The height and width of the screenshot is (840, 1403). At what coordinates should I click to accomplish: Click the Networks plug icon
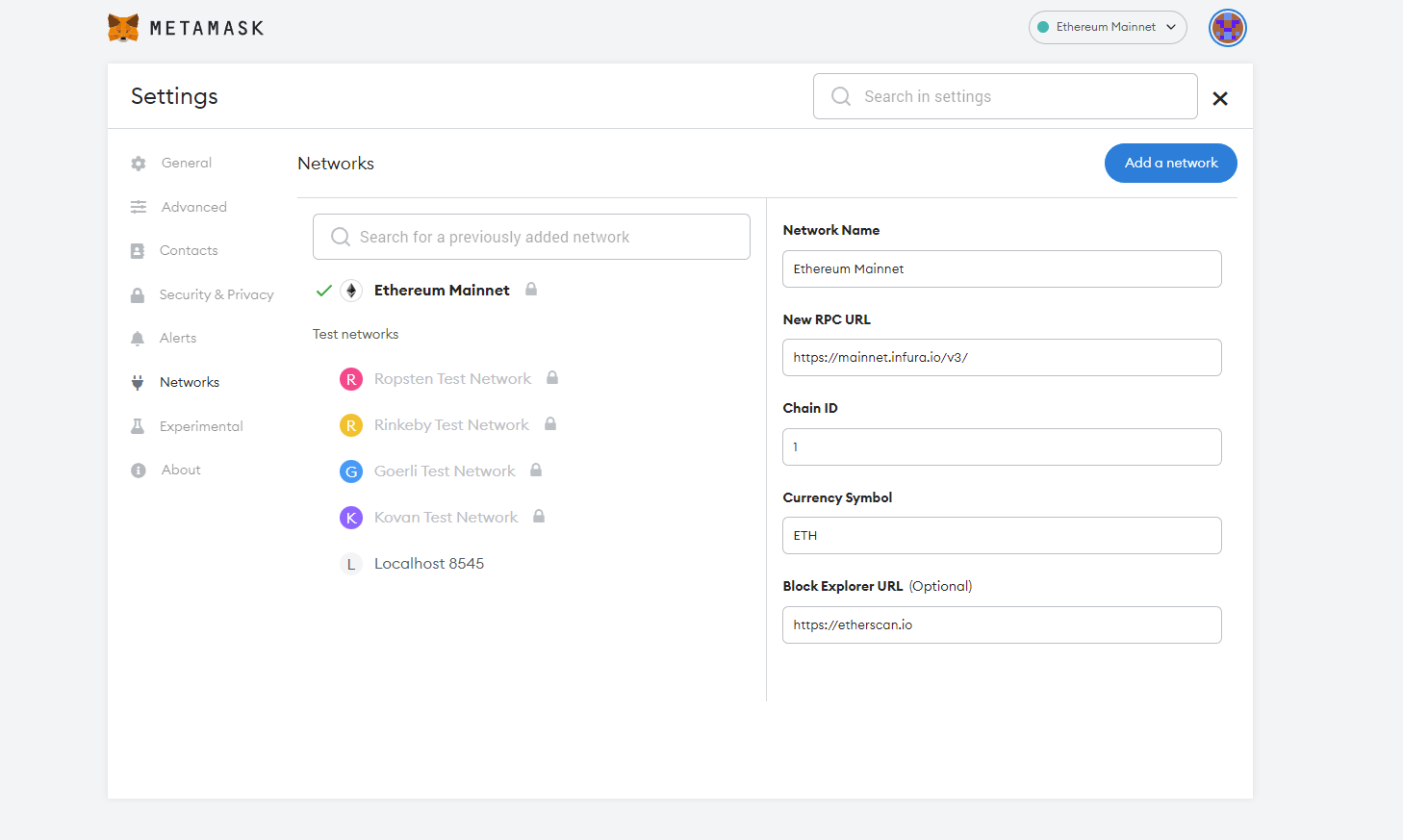[x=138, y=382]
